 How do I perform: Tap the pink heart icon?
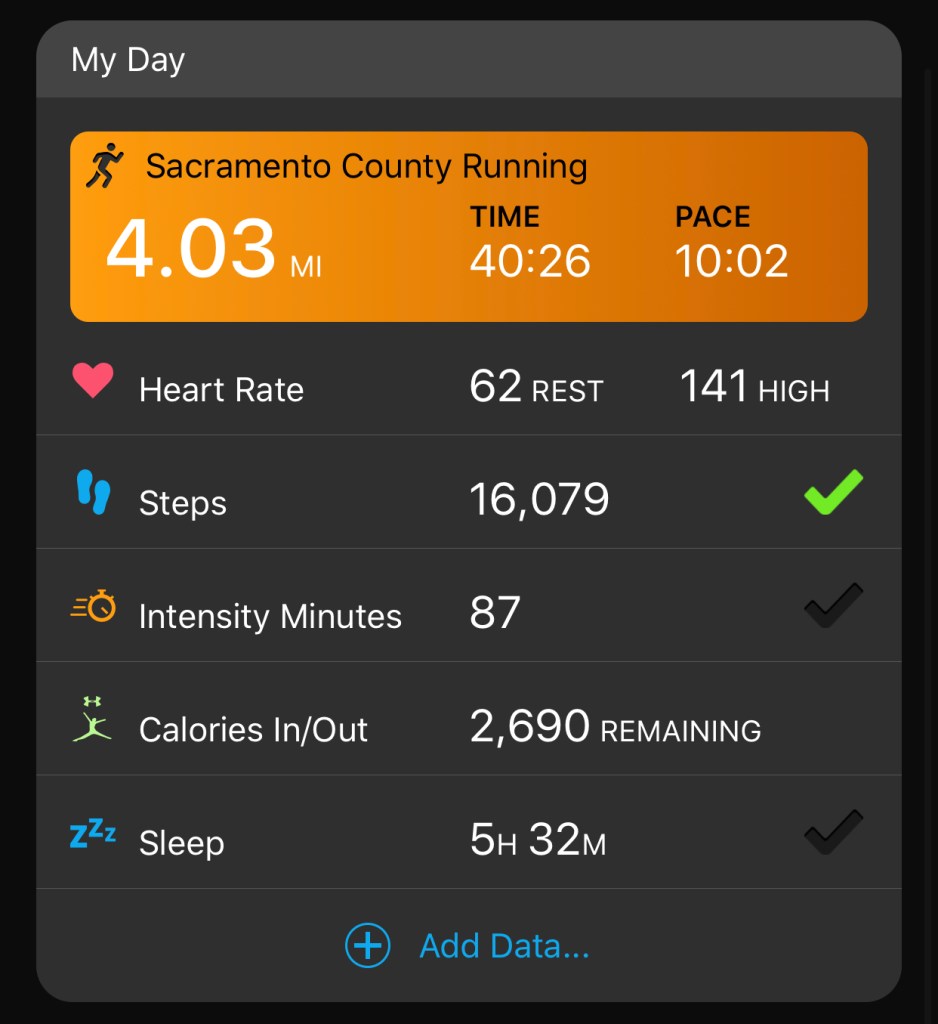(x=93, y=382)
